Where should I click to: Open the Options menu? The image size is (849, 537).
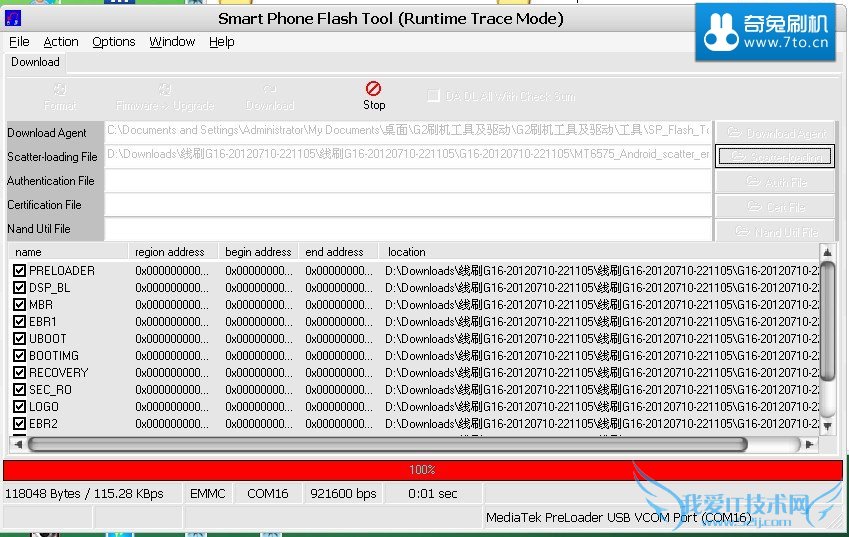point(114,42)
